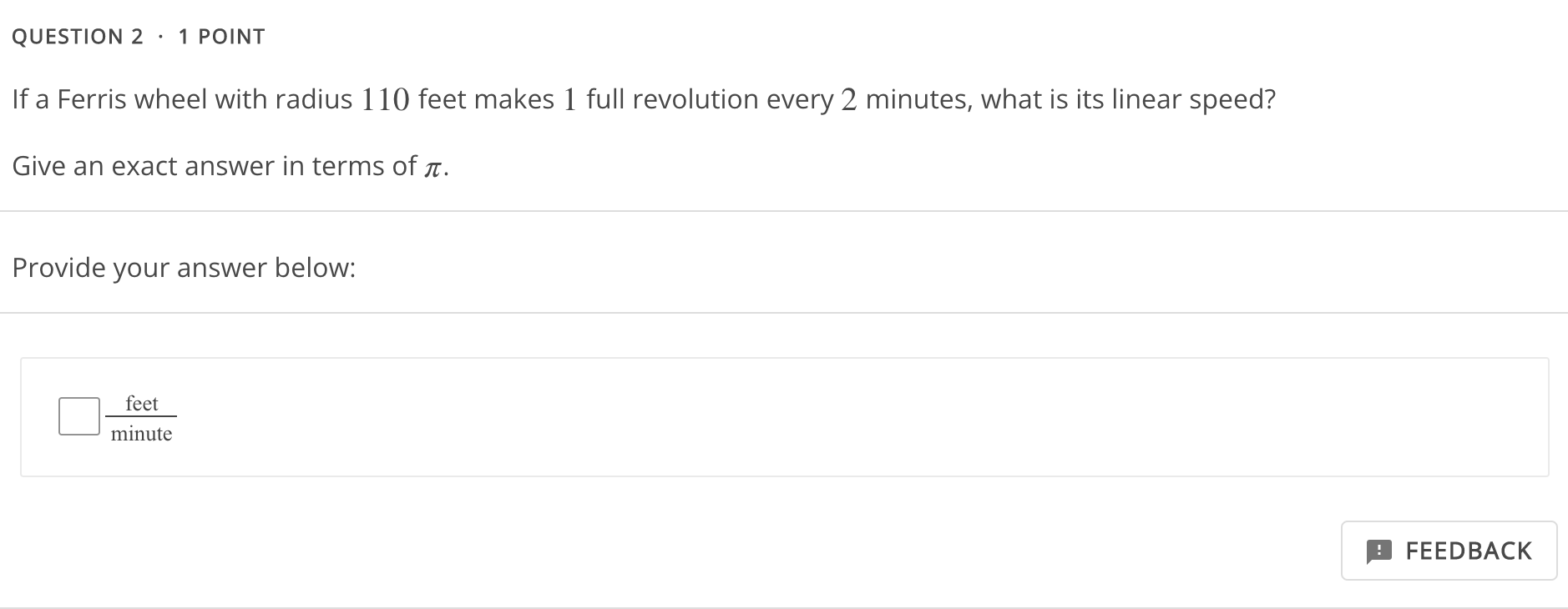
Task: Click the exclamation mark inside the feedback bubble
Action: [x=1378, y=551]
